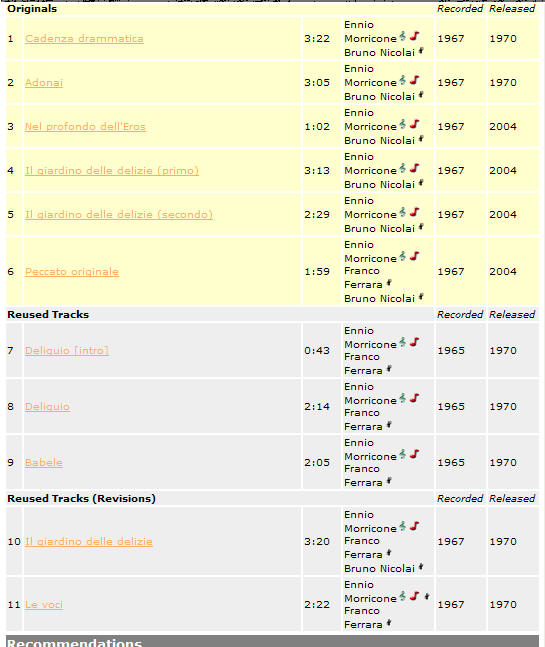This screenshot has height=647, width=545.
Task: Click recorded year 1965 in Babele row
Action: (451, 463)
